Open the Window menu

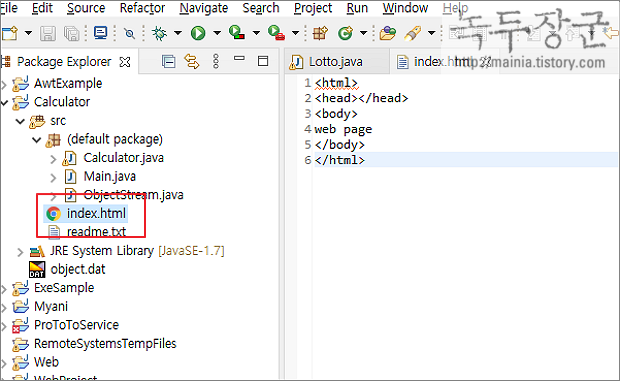click(x=405, y=8)
